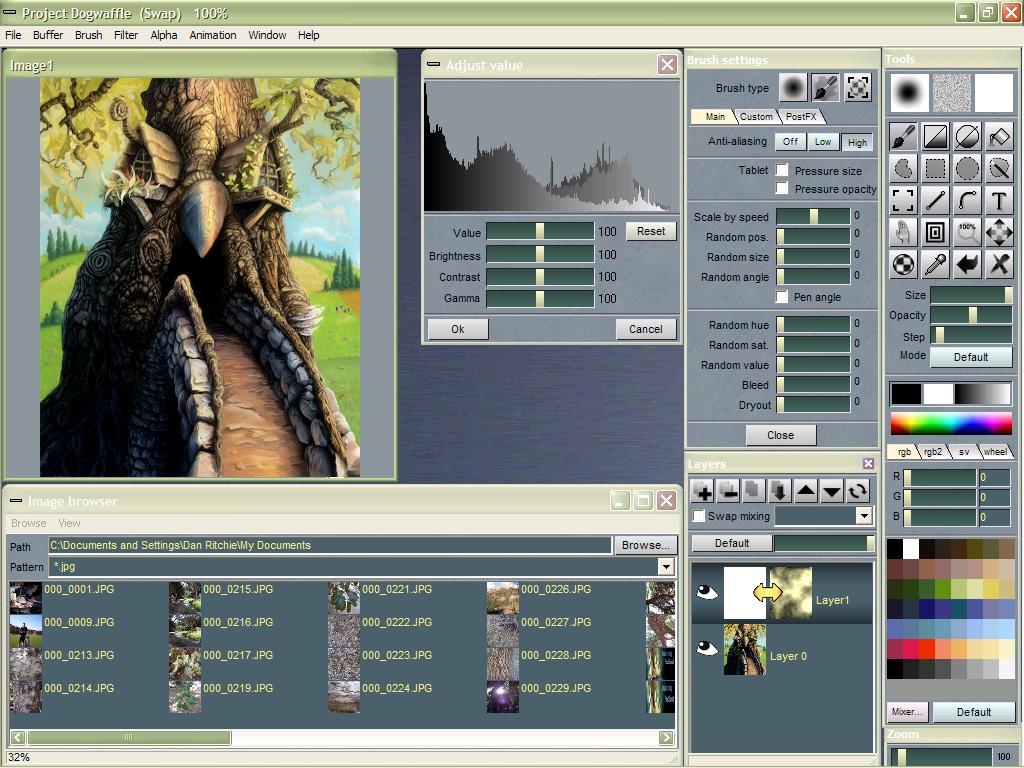Select the rectangular selection tool
The image size is (1024, 768).
pos(935,168)
